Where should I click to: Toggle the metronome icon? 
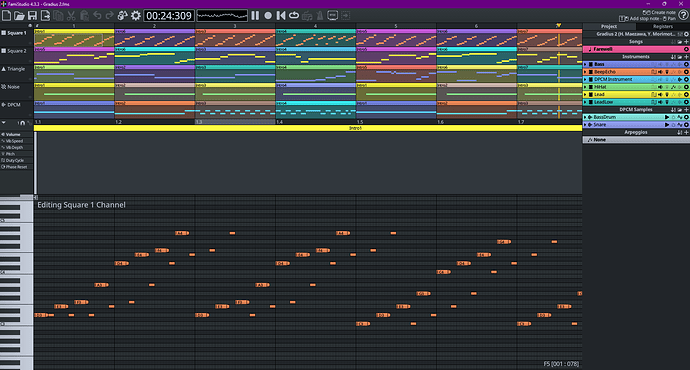320,16
